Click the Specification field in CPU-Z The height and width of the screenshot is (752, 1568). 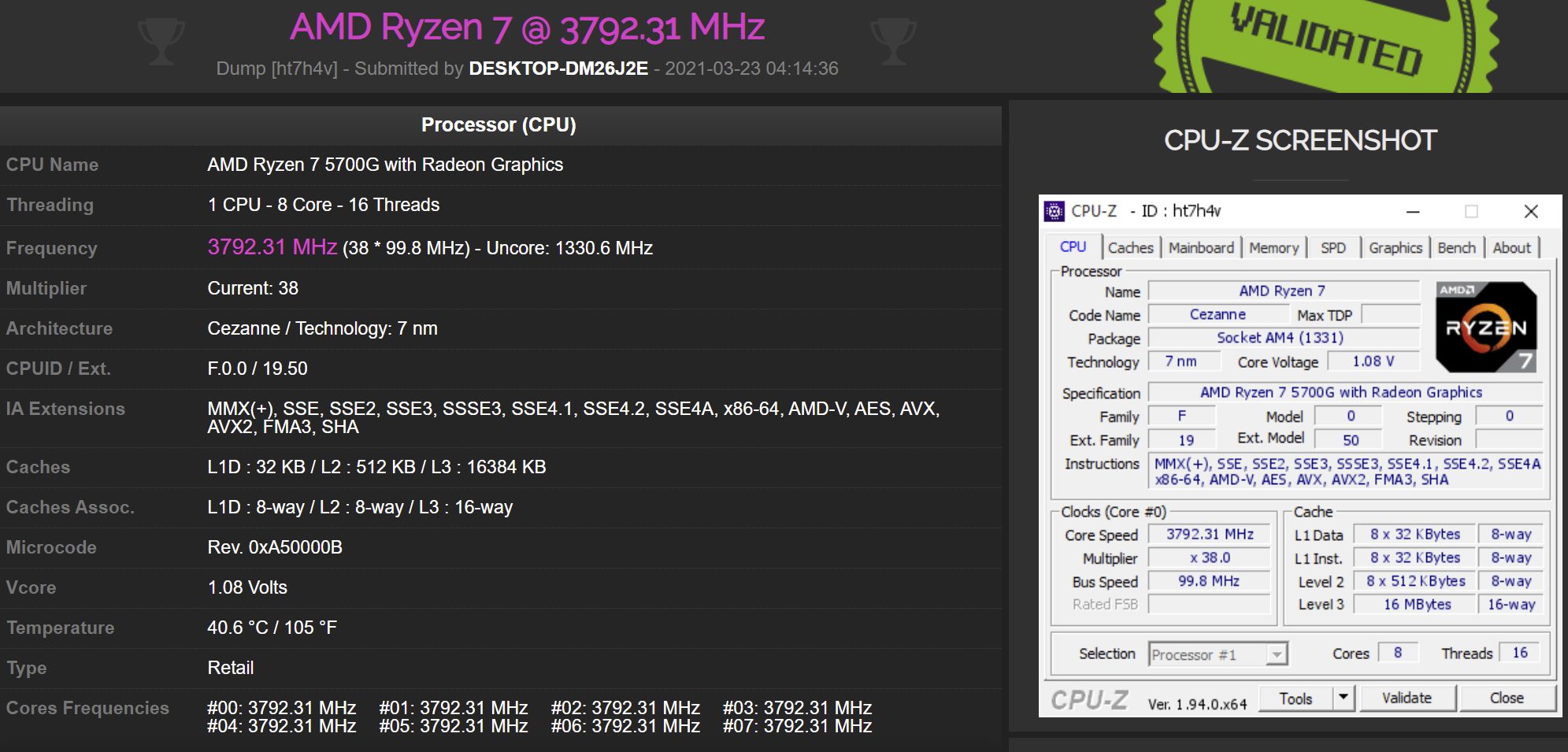(1345, 392)
